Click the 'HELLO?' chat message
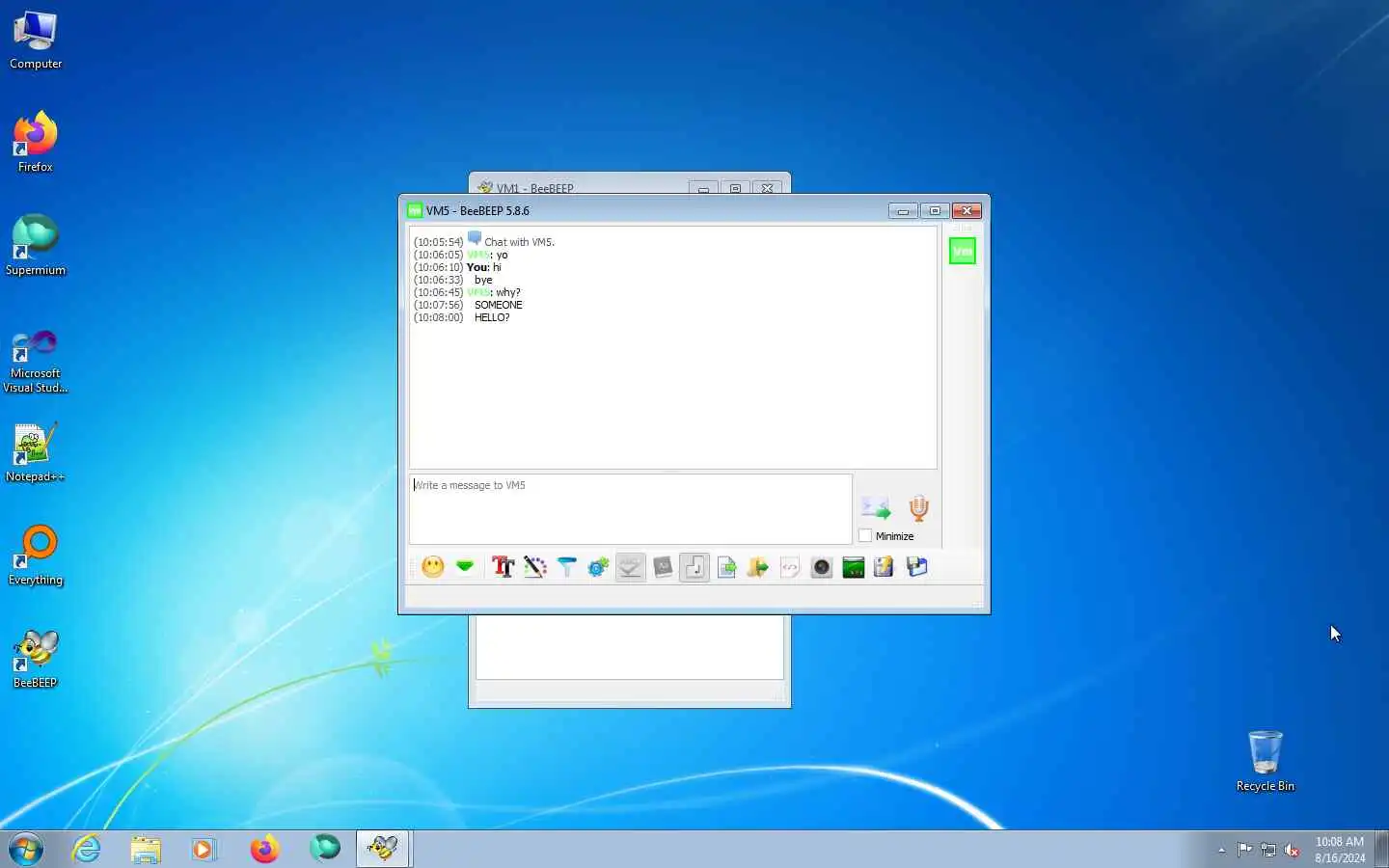This screenshot has height=868, width=1389. (492, 317)
